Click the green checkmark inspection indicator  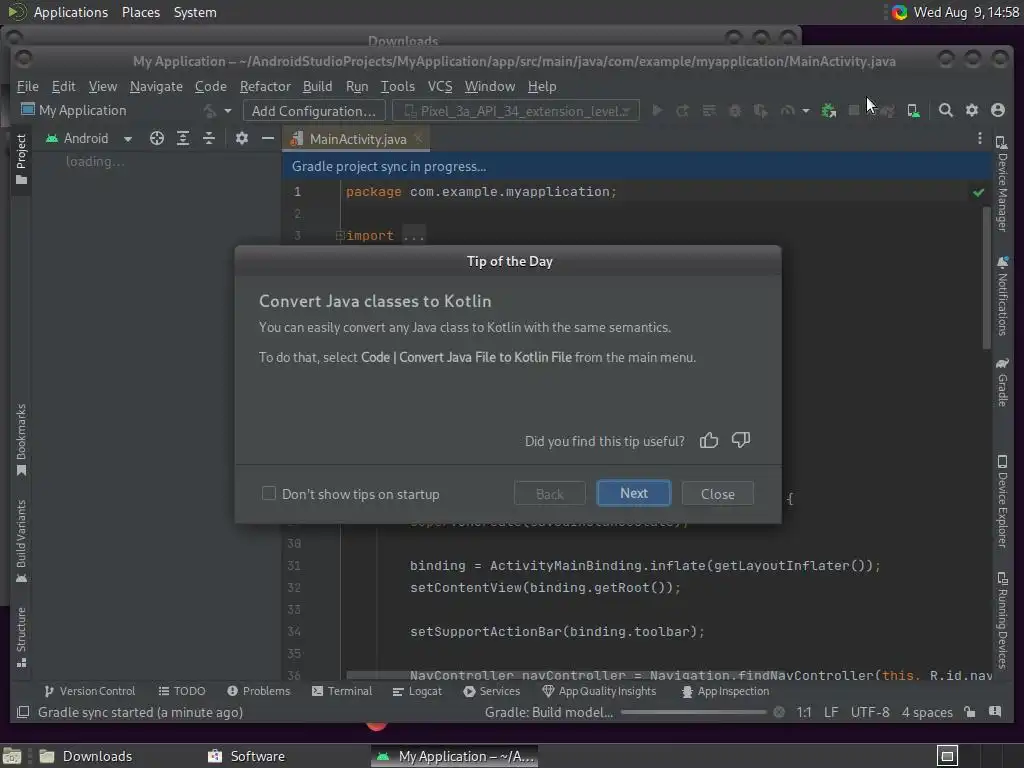(x=978, y=192)
